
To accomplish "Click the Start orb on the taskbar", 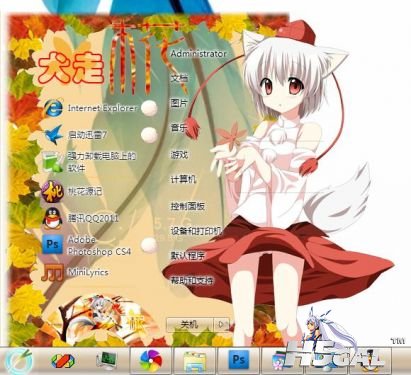I will 20,361.
